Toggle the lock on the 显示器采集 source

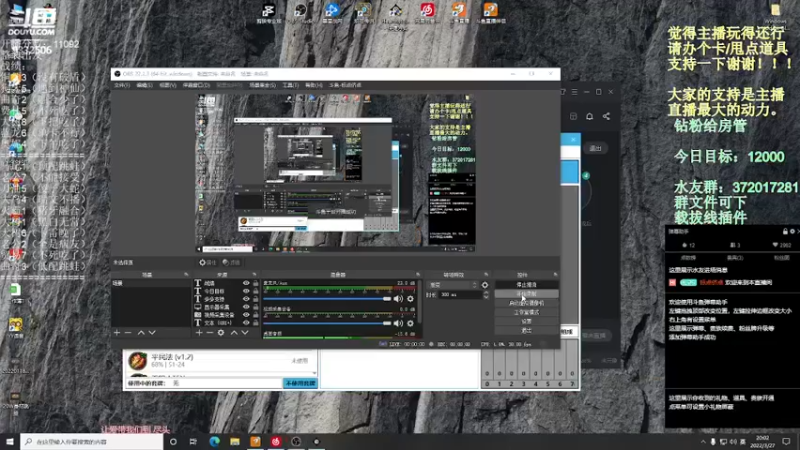(256, 307)
